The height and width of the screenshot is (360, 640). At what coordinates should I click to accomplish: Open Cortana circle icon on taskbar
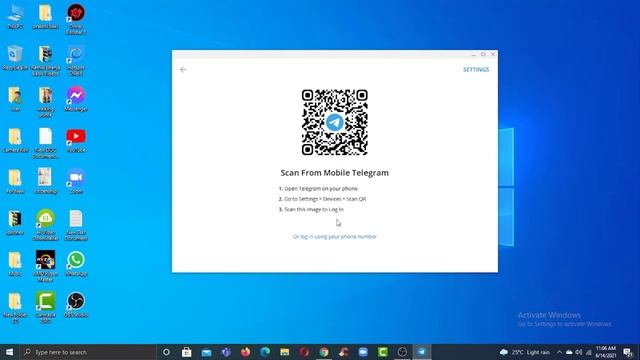click(x=166, y=352)
